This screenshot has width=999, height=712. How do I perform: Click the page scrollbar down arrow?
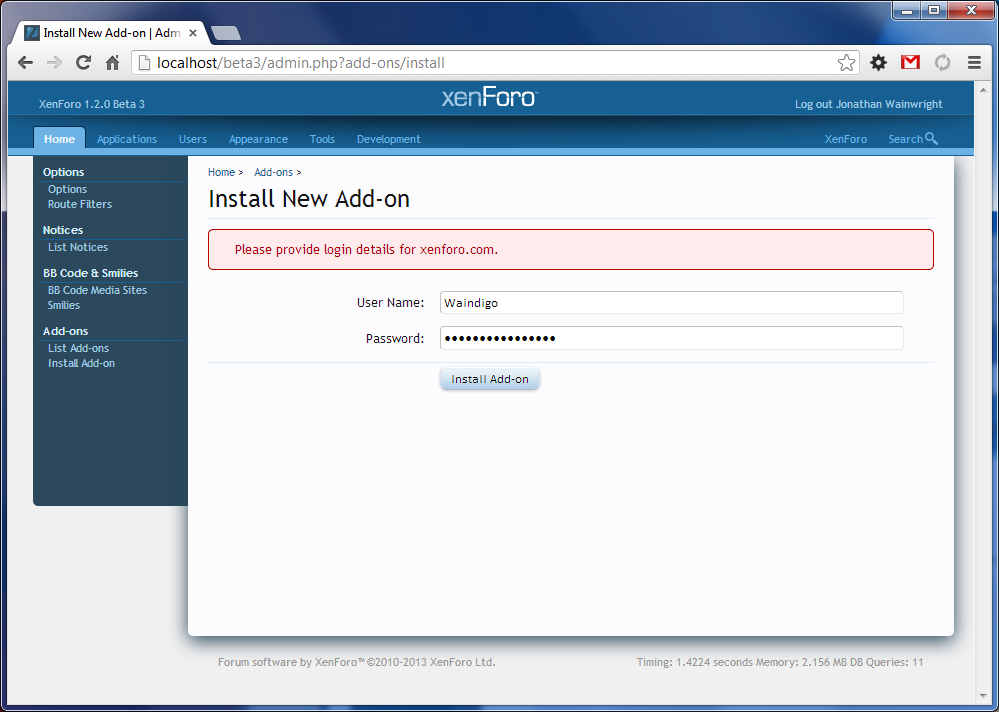(985, 696)
